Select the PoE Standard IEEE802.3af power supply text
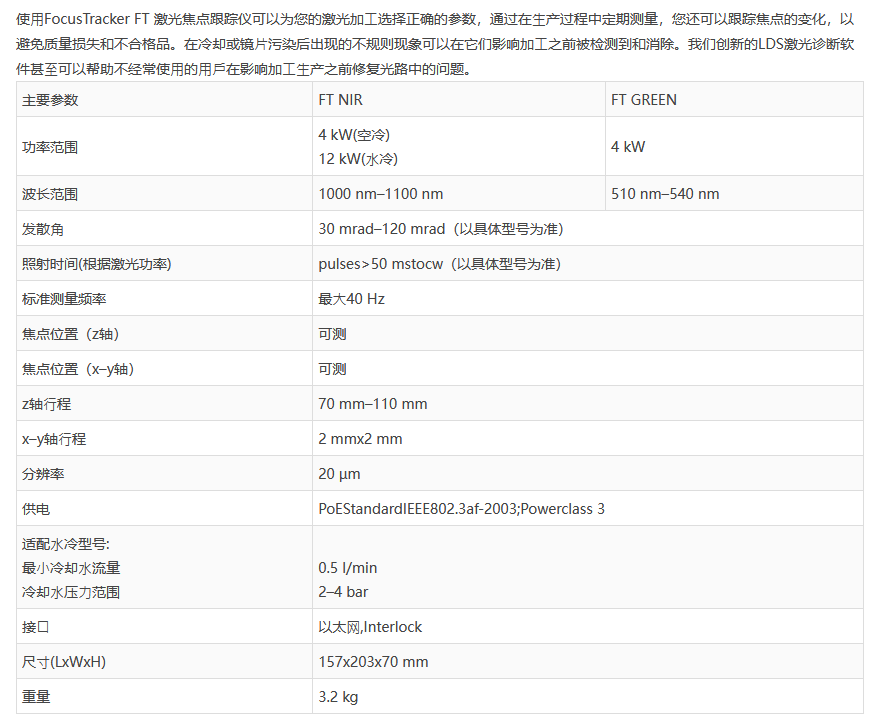The image size is (886, 718). point(461,509)
